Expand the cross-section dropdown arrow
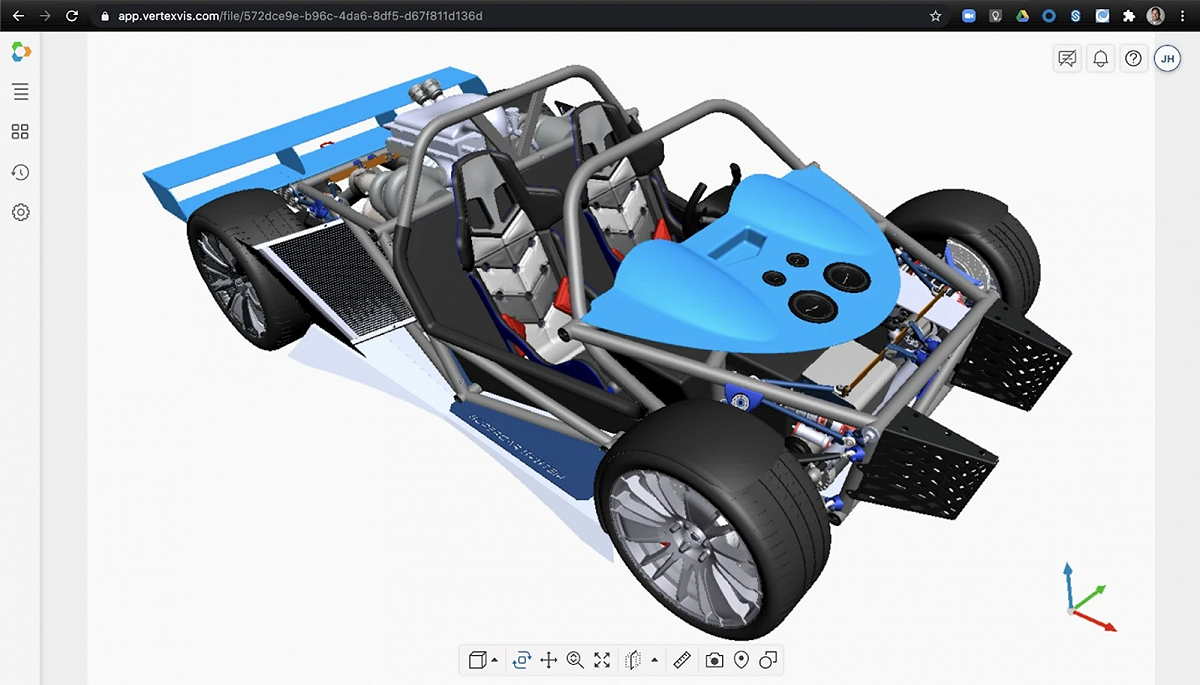Screen dimensions: 1200x685 click(654, 660)
